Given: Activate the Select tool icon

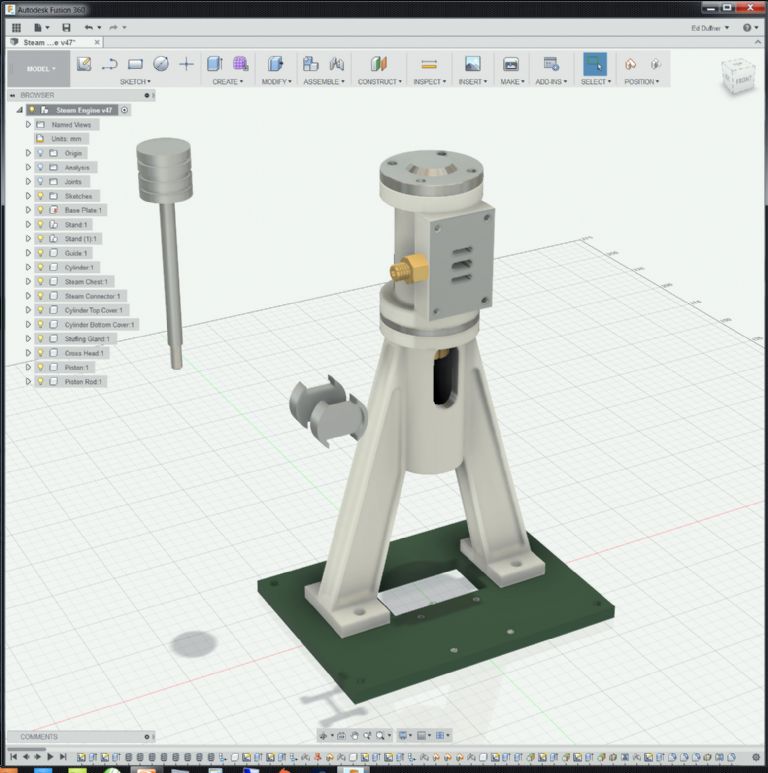Looking at the screenshot, I should [x=595, y=64].
